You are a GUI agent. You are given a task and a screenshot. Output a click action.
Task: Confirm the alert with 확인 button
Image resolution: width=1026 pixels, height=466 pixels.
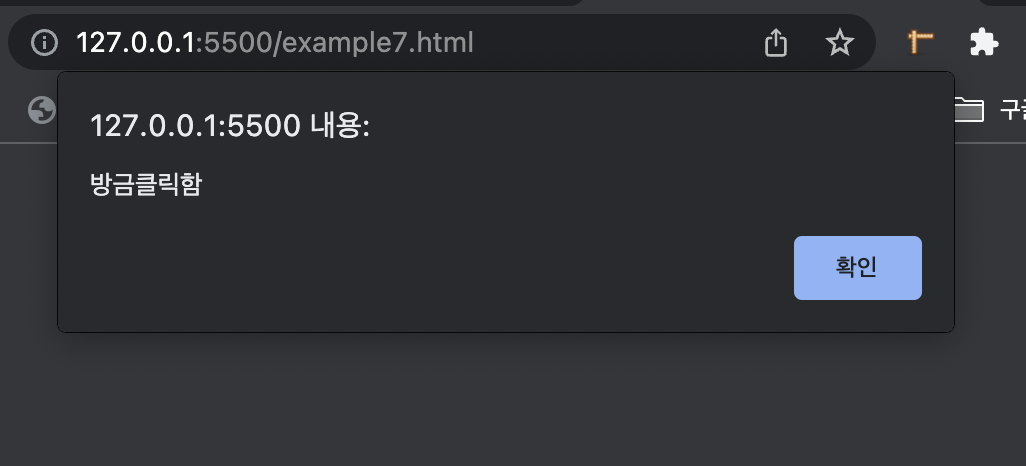click(x=857, y=268)
